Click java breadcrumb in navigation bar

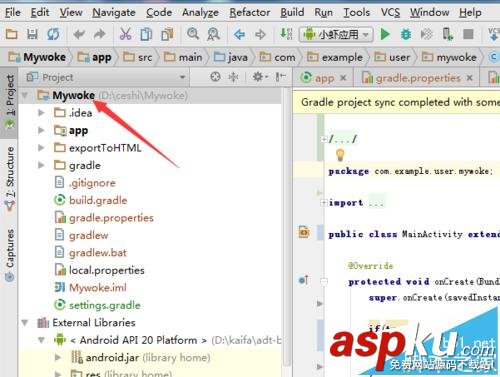(x=231, y=57)
